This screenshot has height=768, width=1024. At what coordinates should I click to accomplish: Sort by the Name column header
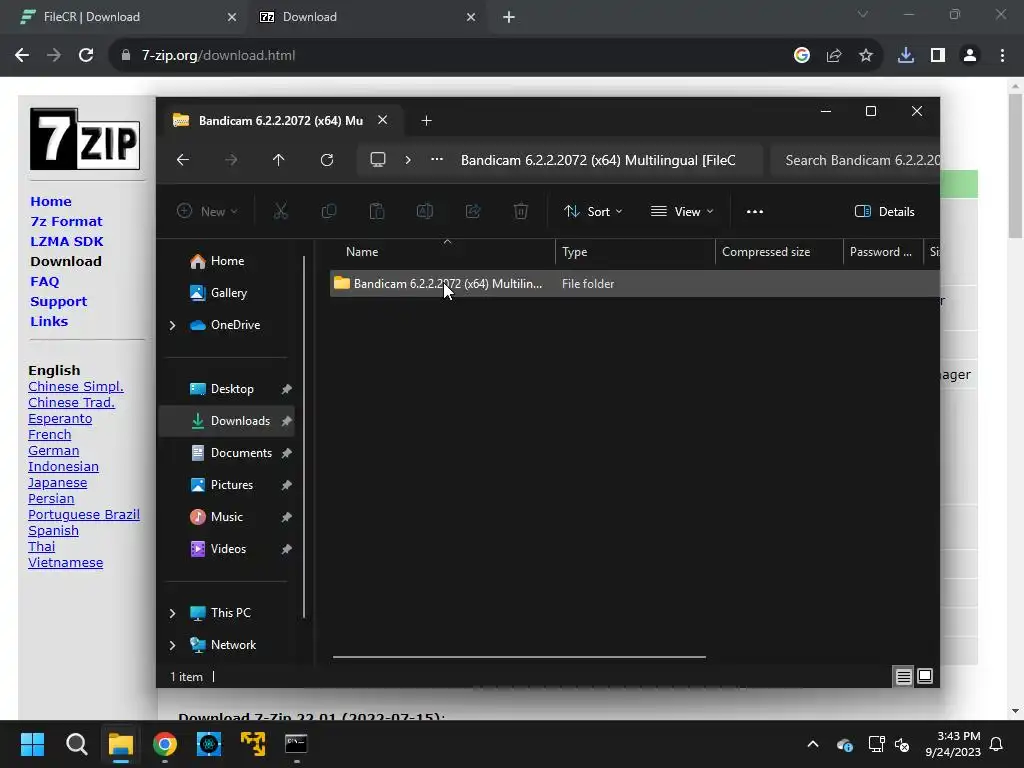click(x=362, y=252)
